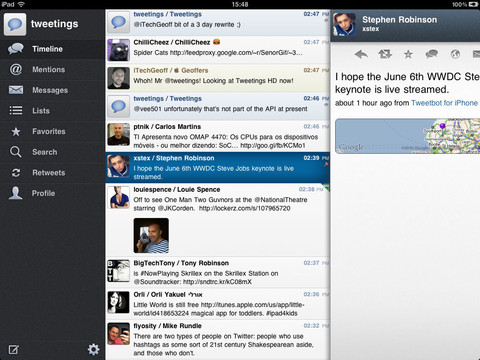The width and height of the screenshot is (480, 360).
Task: Click the Search magnifier icon
Action: pyautogui.click(x=16, y=152)
